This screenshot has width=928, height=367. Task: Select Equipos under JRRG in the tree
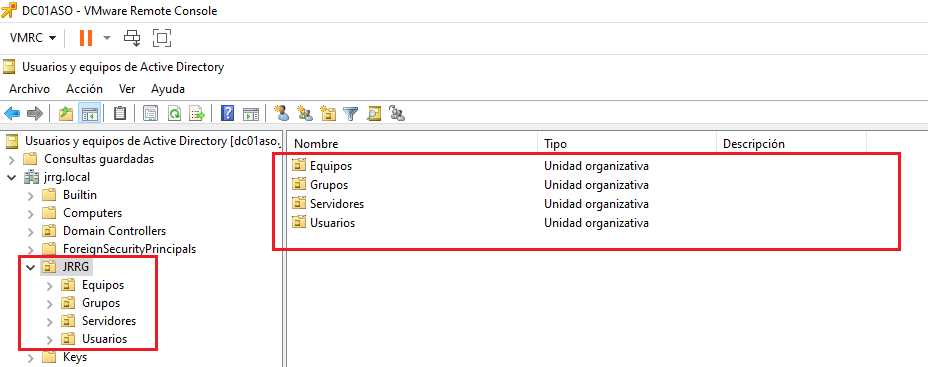(x=103, y=285)
